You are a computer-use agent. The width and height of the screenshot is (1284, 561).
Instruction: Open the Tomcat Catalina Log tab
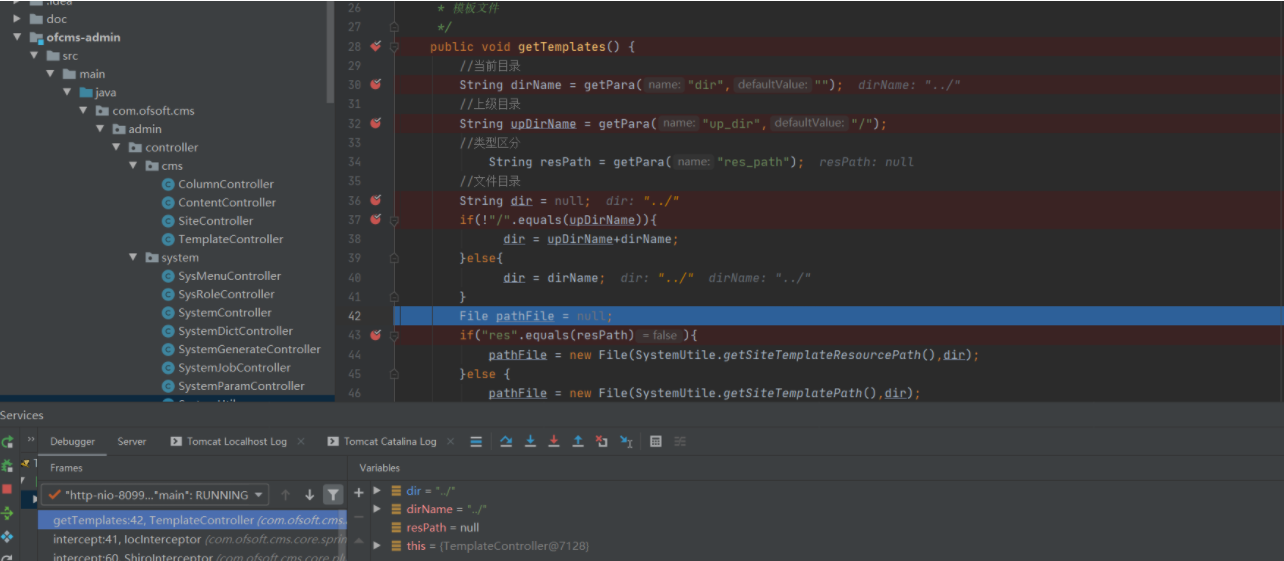389,441
